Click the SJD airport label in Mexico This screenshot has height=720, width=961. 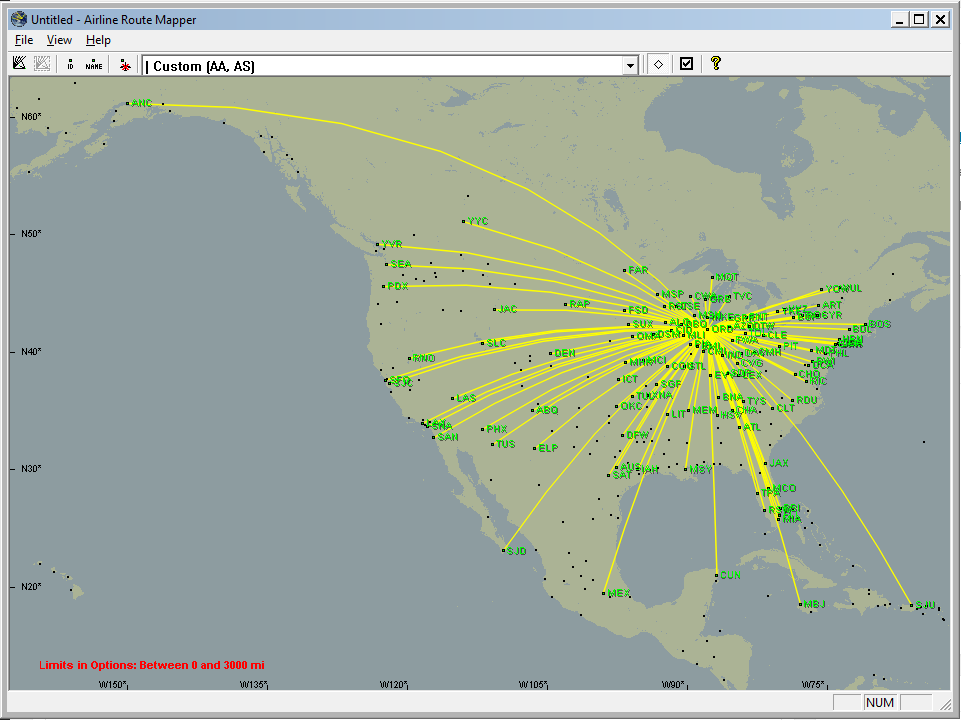[x=517, y=551]
